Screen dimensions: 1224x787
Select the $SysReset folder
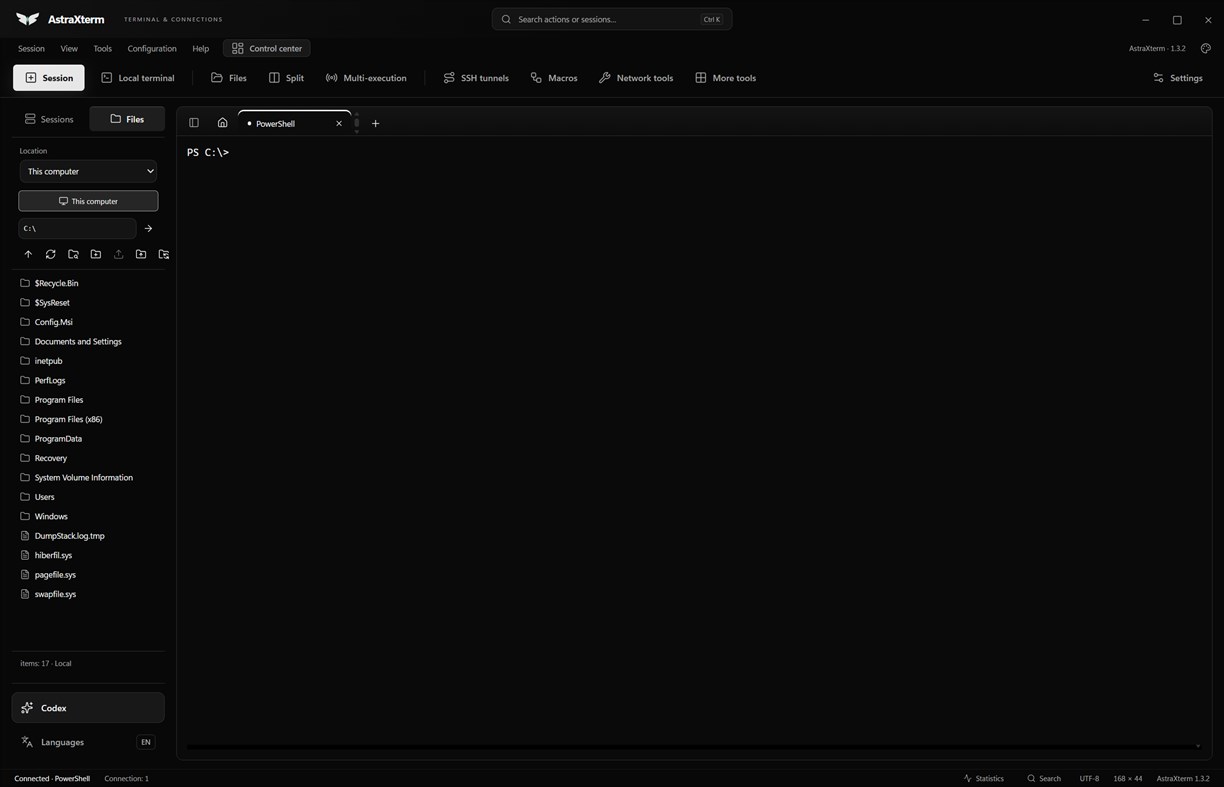point(88,302)
